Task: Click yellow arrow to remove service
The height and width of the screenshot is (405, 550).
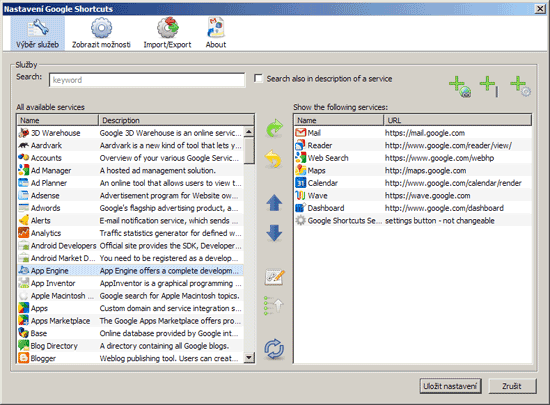Action: [273, 159]
